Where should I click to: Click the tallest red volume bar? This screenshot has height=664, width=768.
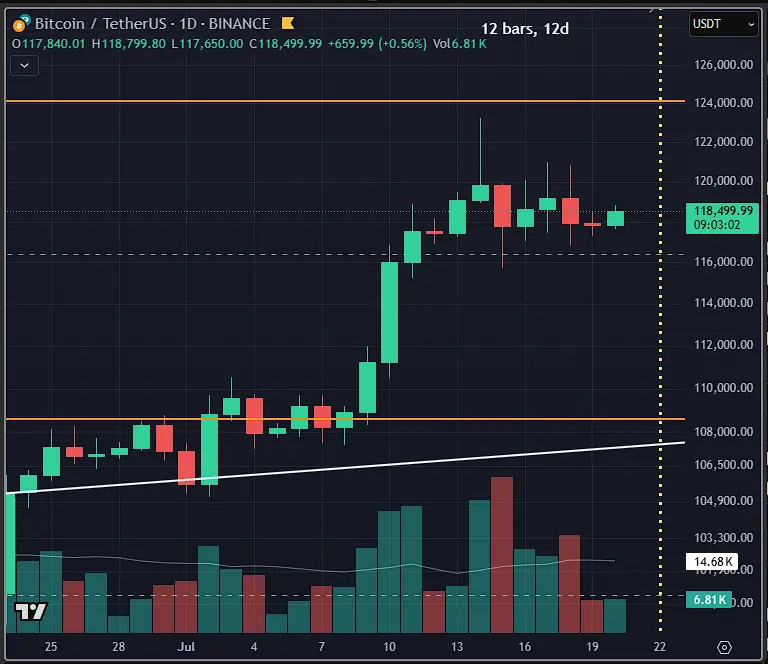click(502, 555)
